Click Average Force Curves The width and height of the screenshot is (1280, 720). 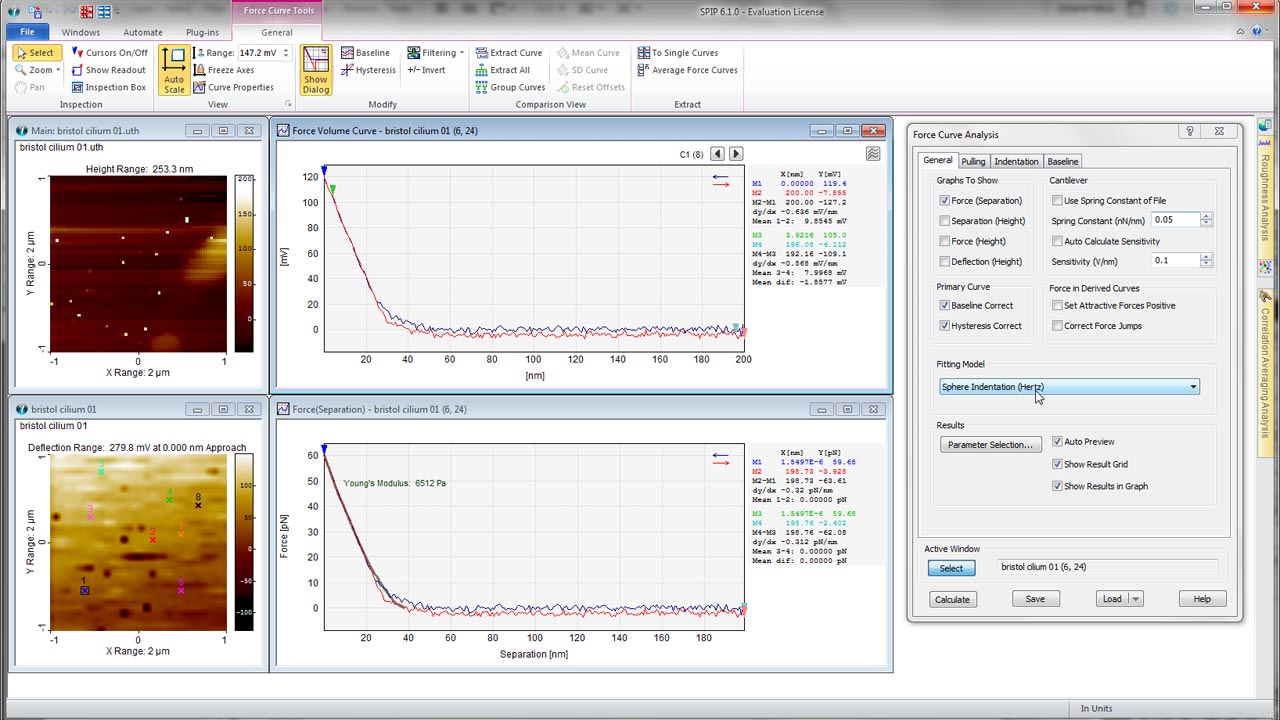tap(688, 70)
